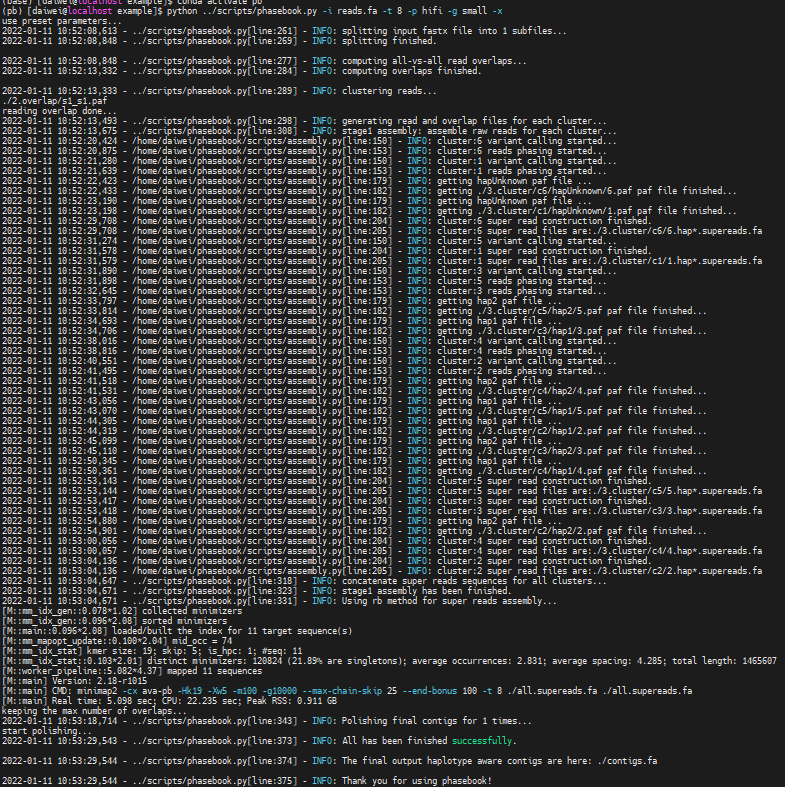
Task: Select 'concatenate super reads sequences for all clusters' line
Action: pos(304,582)
